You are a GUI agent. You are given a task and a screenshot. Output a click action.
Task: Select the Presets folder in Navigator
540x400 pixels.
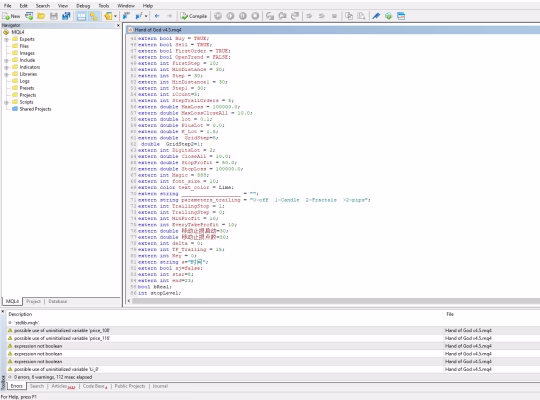click(x=27, y=88)
